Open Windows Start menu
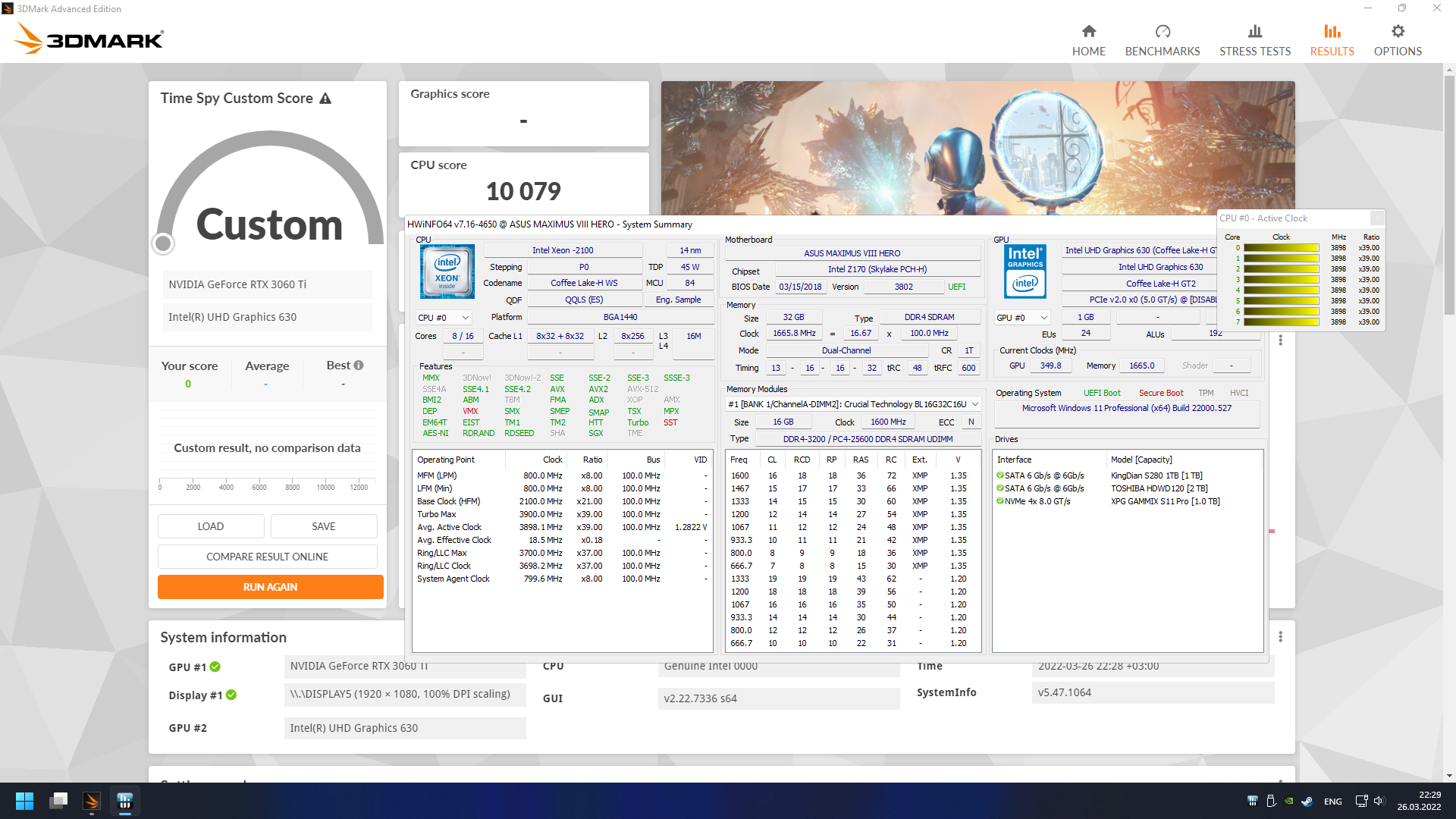This screenshot has width=1456, height=819. (24, 801)
